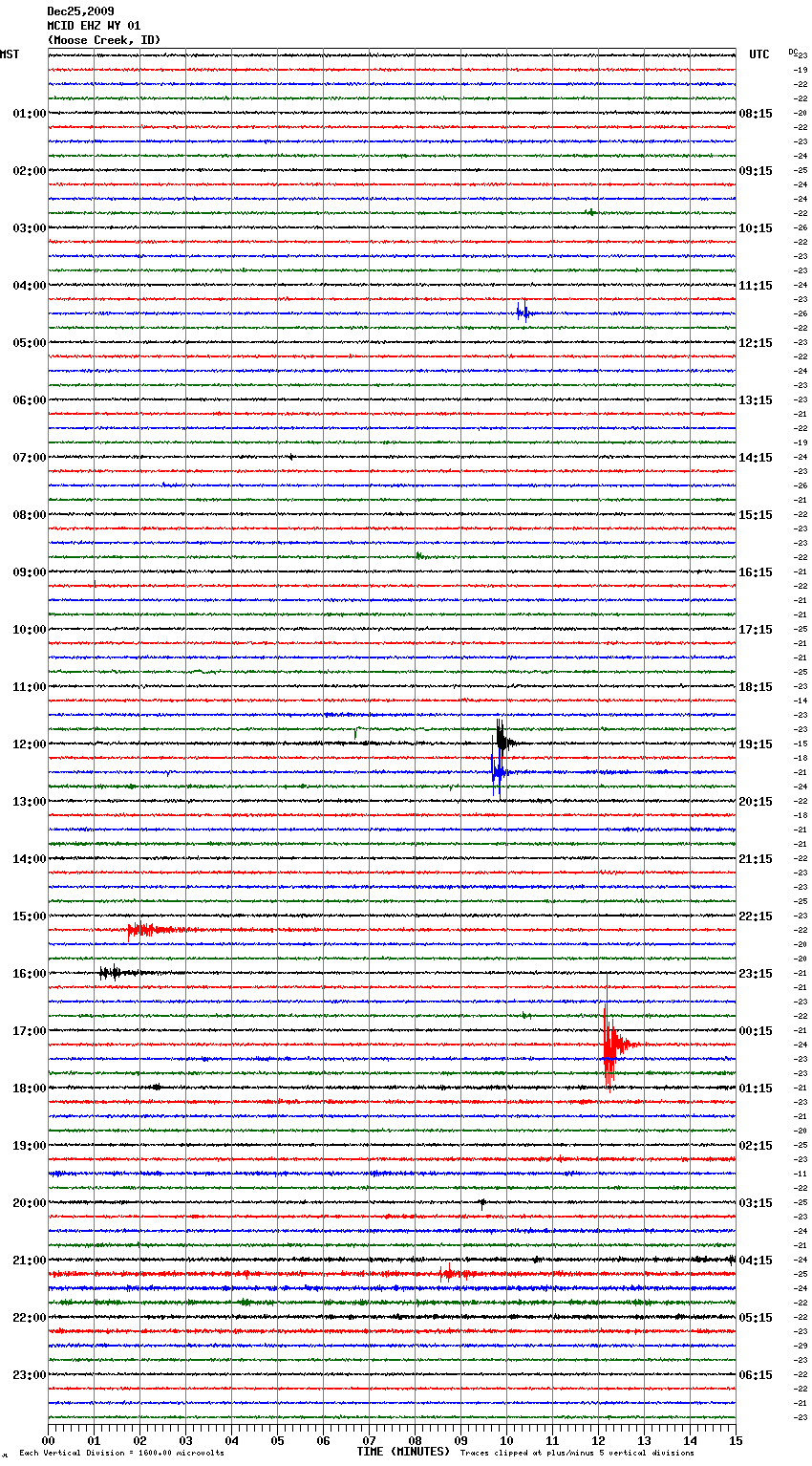Click minute tick label '10' on bottom axis

click(507, 1440)
